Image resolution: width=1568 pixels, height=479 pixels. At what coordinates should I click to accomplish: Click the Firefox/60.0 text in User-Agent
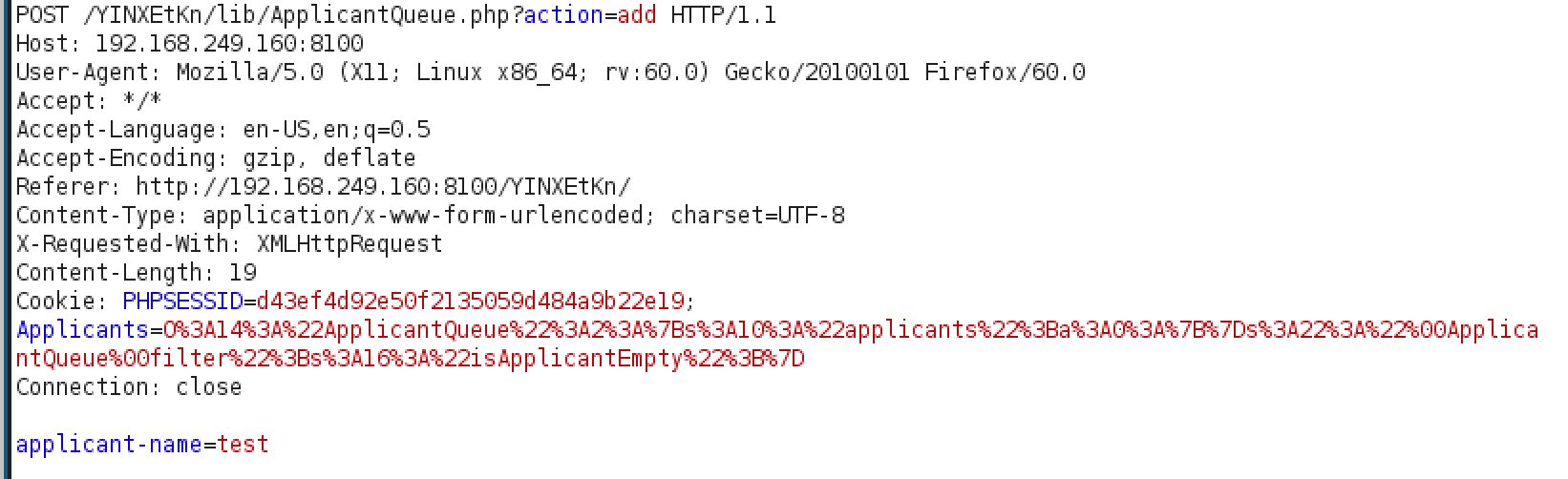[x=1005, y=73]
